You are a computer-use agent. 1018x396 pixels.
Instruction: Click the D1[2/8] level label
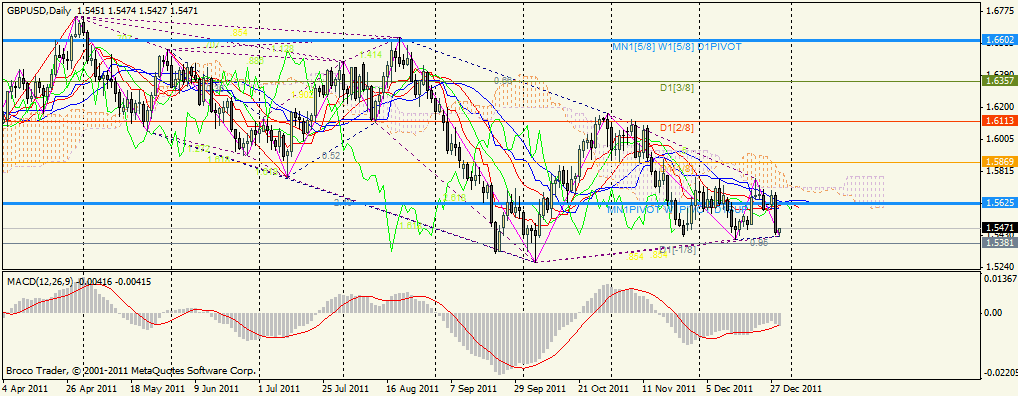[x=677, y=128]
